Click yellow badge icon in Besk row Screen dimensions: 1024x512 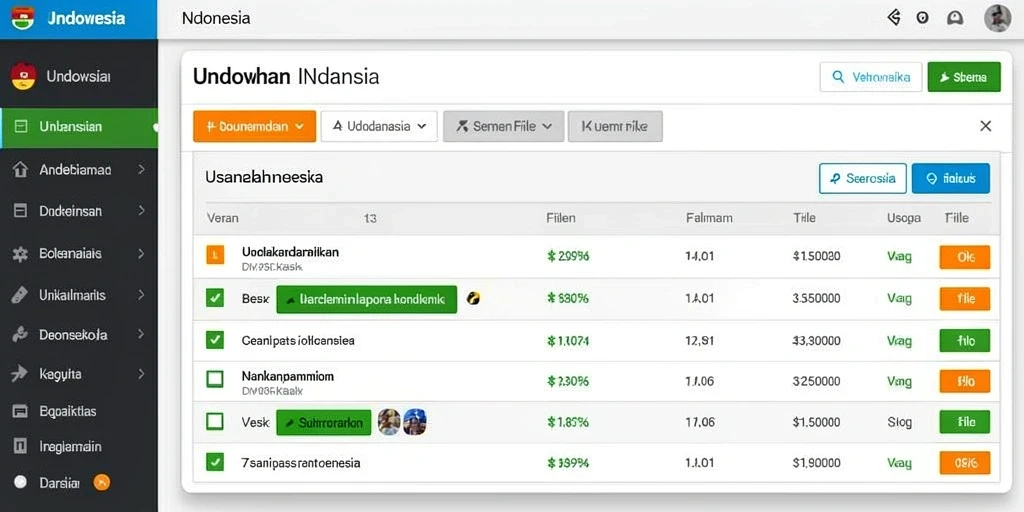click(474, 298)
